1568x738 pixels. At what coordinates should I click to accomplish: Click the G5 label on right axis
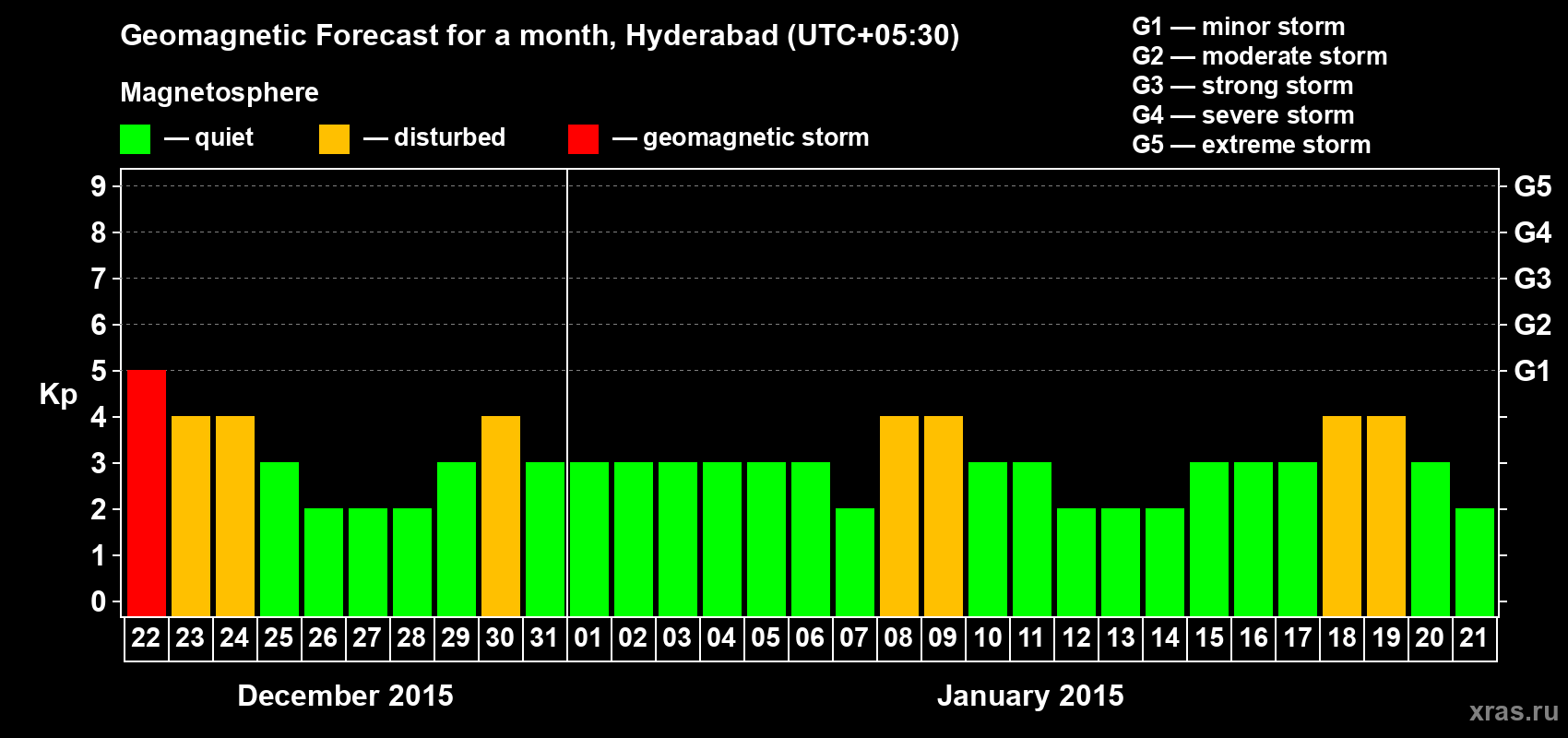[x=1533, y=186]
